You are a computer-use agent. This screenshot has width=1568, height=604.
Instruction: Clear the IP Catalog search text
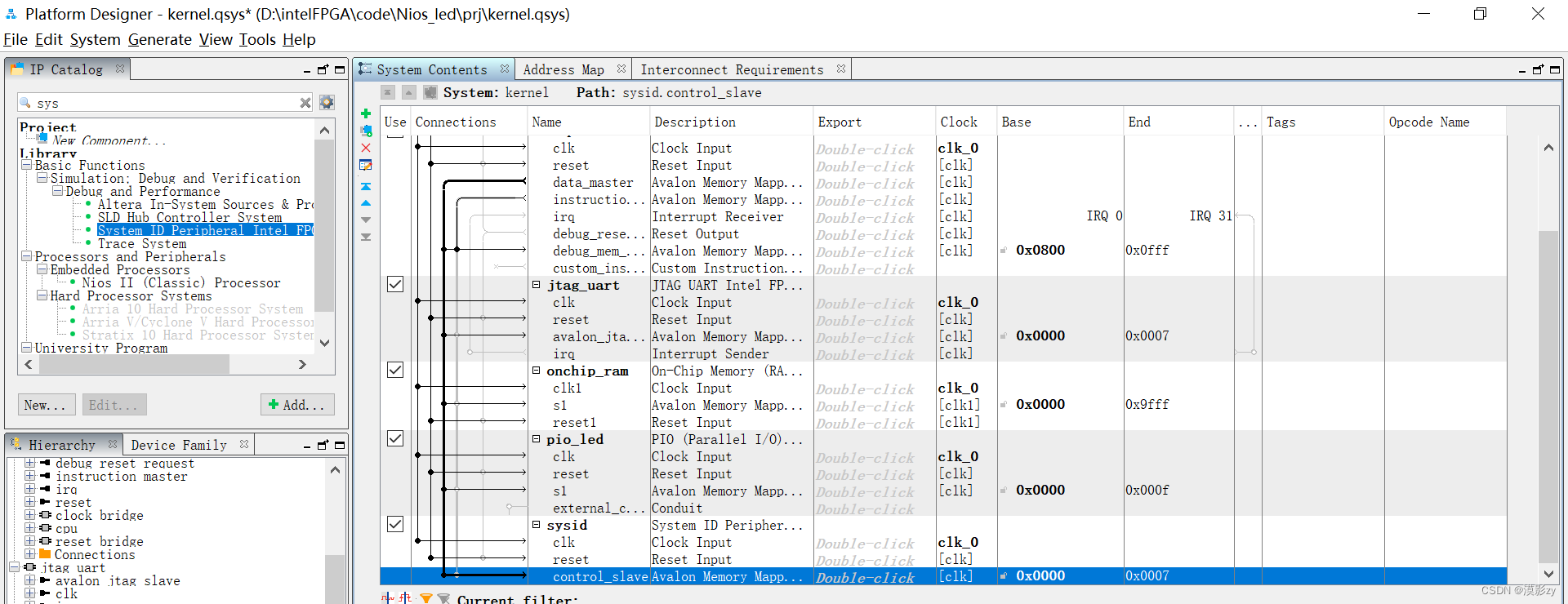coord(305,103)
